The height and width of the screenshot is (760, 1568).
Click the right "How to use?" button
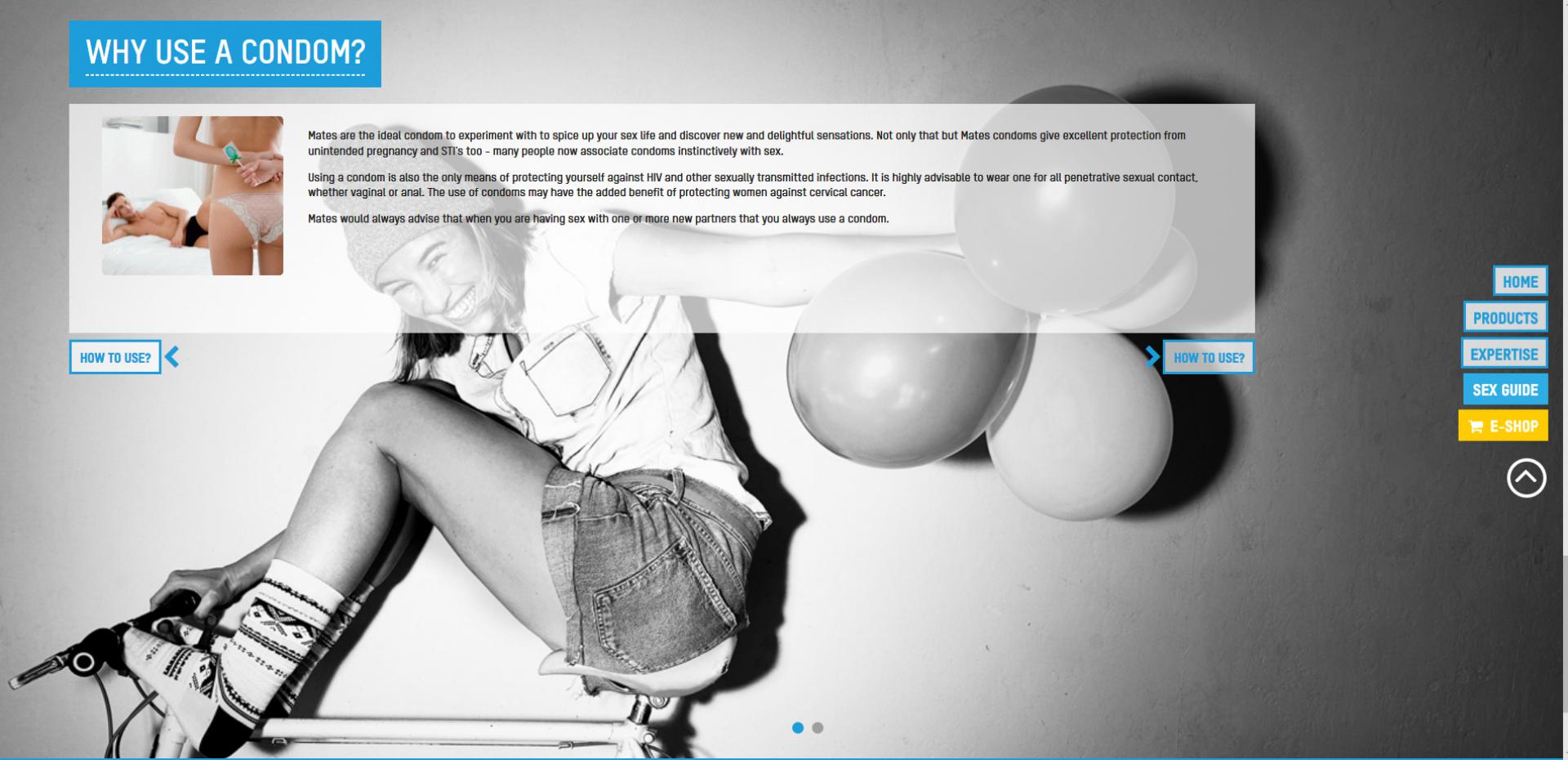click(x=1208, y=357)
